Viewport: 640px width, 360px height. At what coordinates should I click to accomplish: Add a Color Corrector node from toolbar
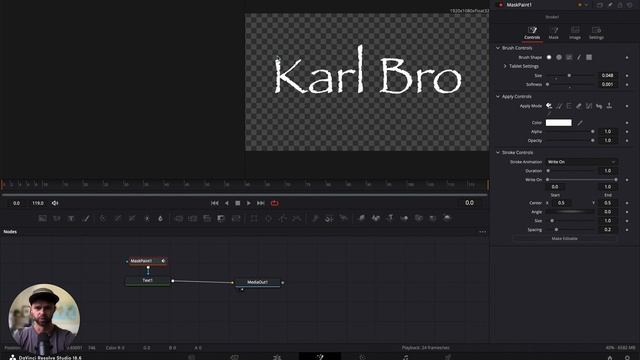click(x=102, y=218)
